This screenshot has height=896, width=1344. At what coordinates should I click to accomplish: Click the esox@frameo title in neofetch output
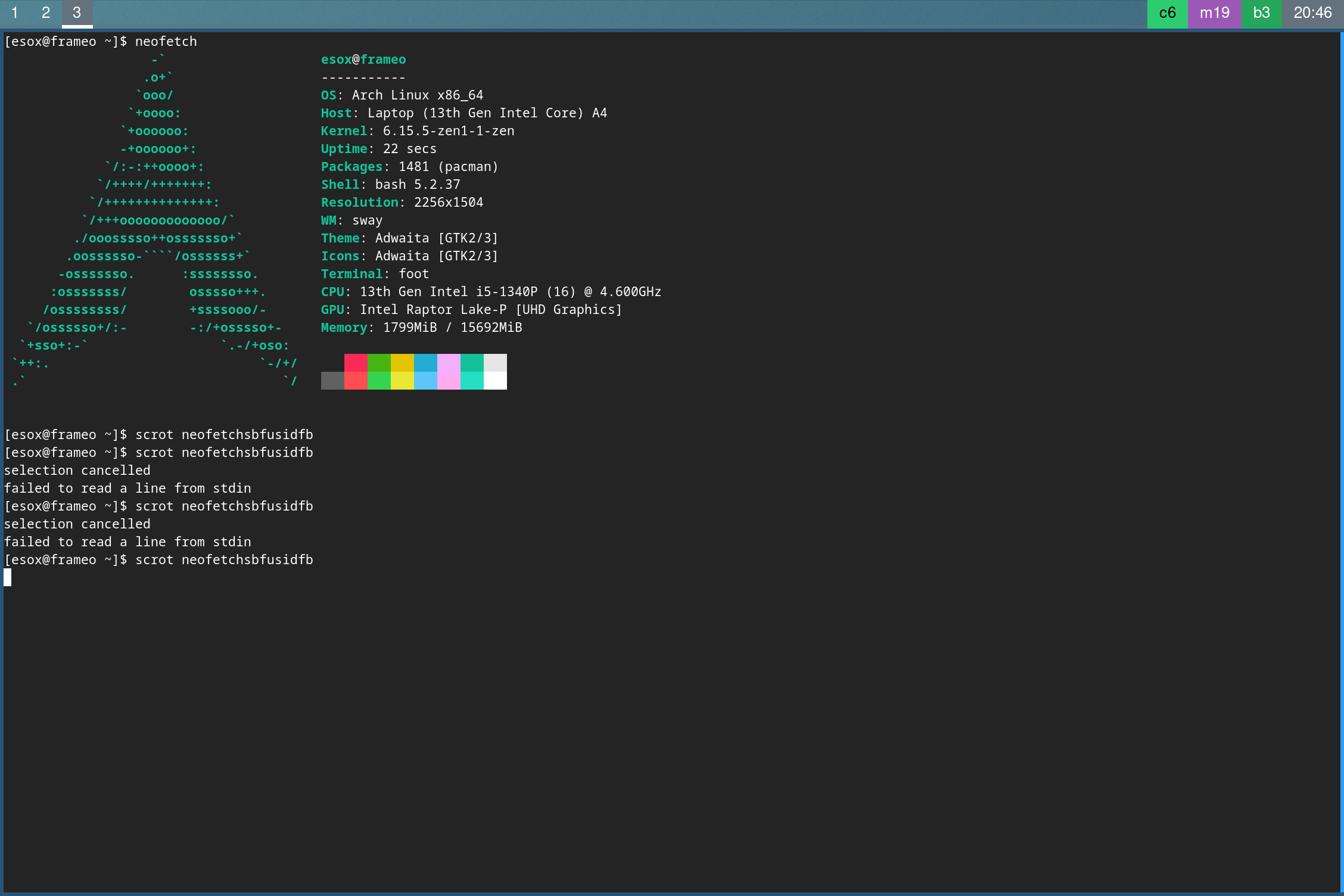pos(363,60)
